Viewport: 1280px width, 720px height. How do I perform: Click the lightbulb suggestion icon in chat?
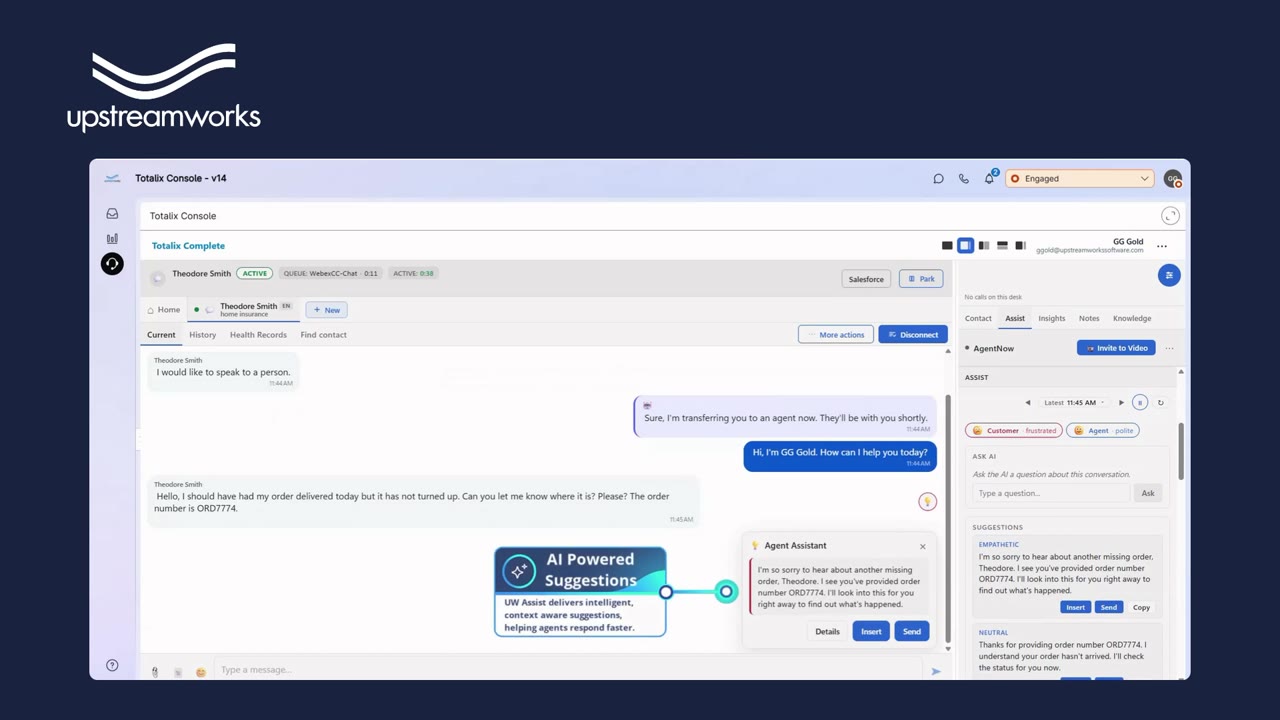927,501
